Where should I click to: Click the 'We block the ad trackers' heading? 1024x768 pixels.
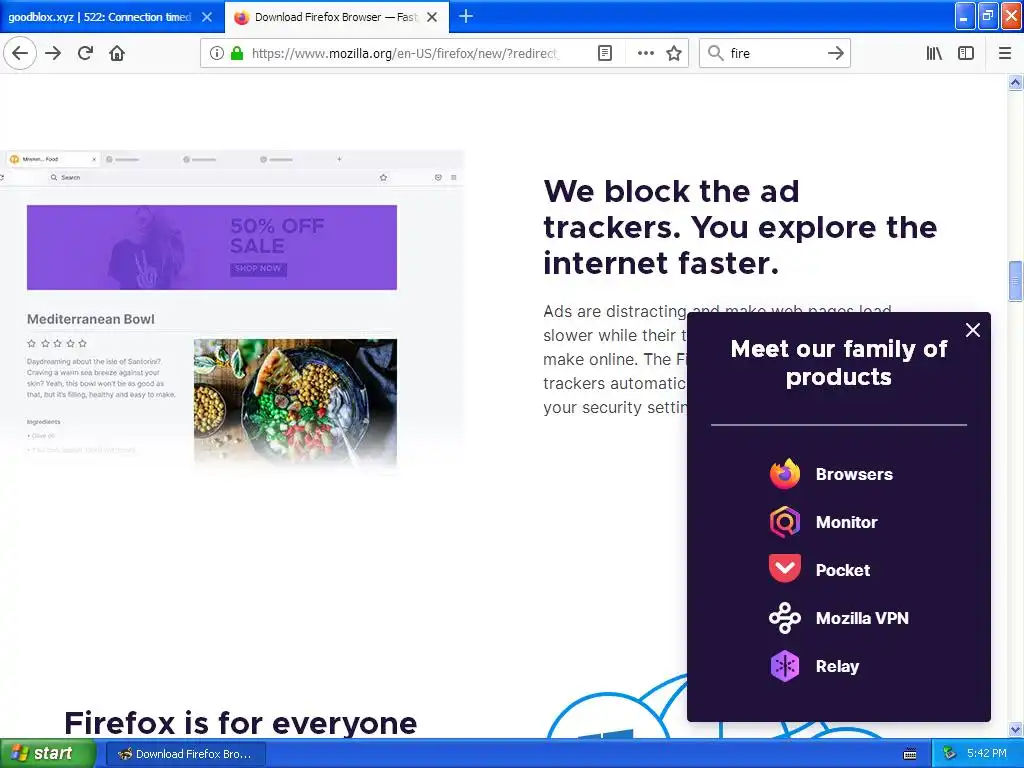740,227
